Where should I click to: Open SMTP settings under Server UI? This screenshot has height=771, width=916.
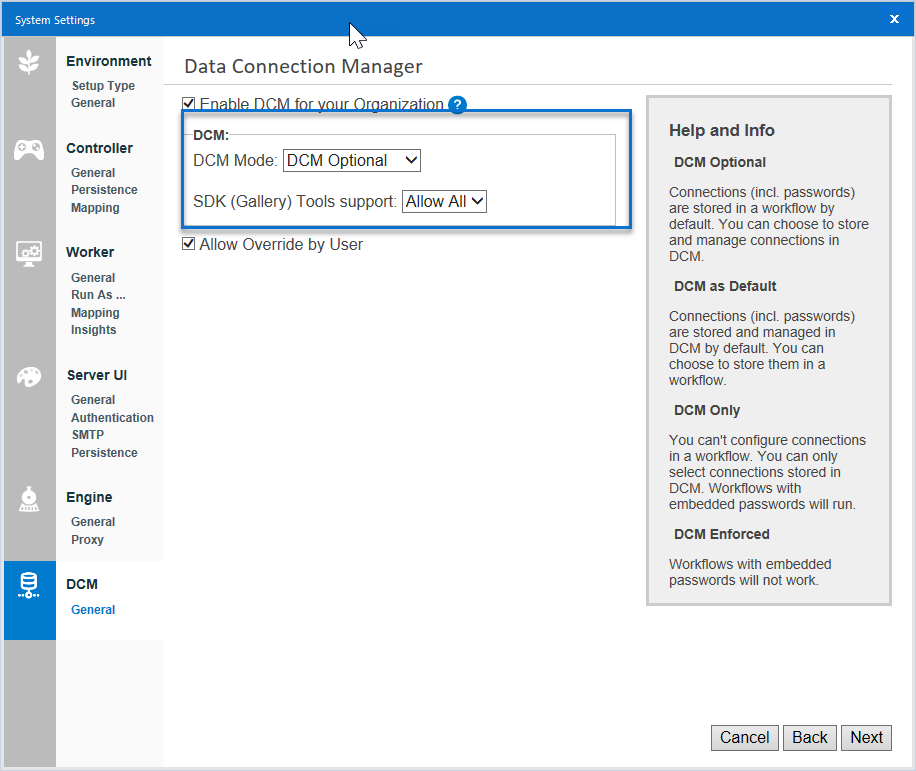[x=87, y=434]
